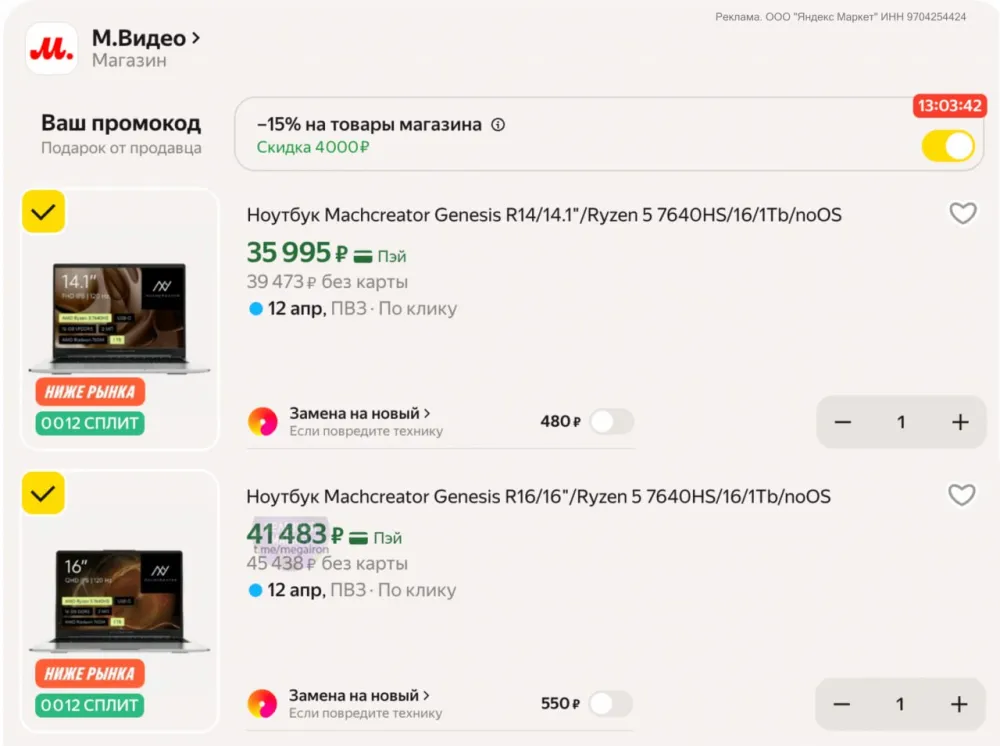Click the 'НИЖЕ РЫНКА' badge on R16 laptop
The image size is (1000, 746).
[x=90, y=673]
